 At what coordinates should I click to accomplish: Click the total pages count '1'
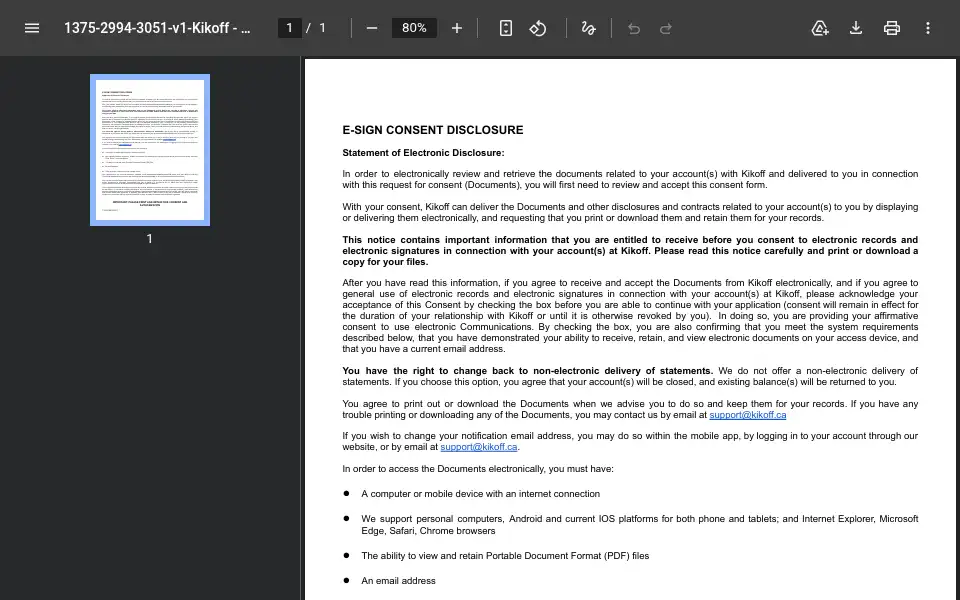[x=322, y=28]
